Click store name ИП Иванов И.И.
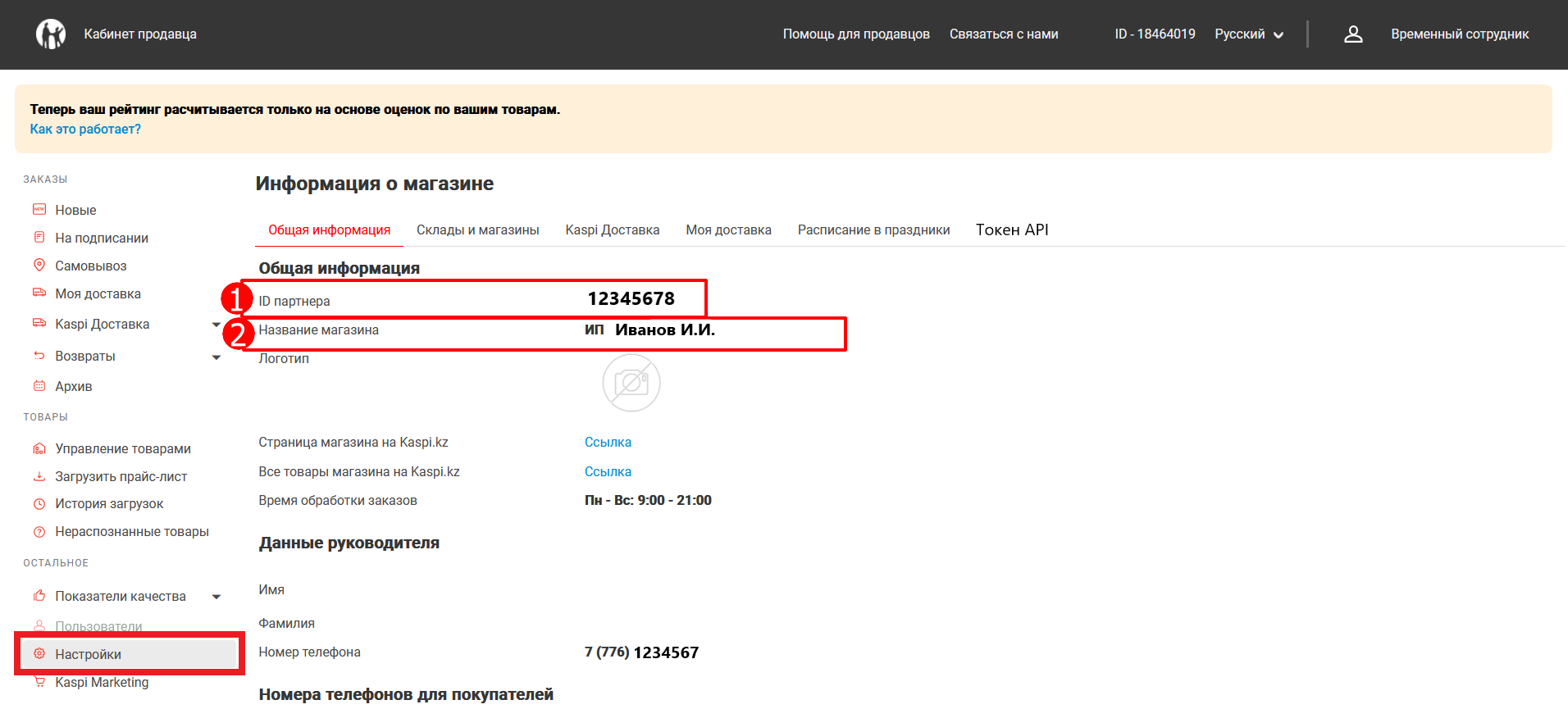 pos(650,330)
